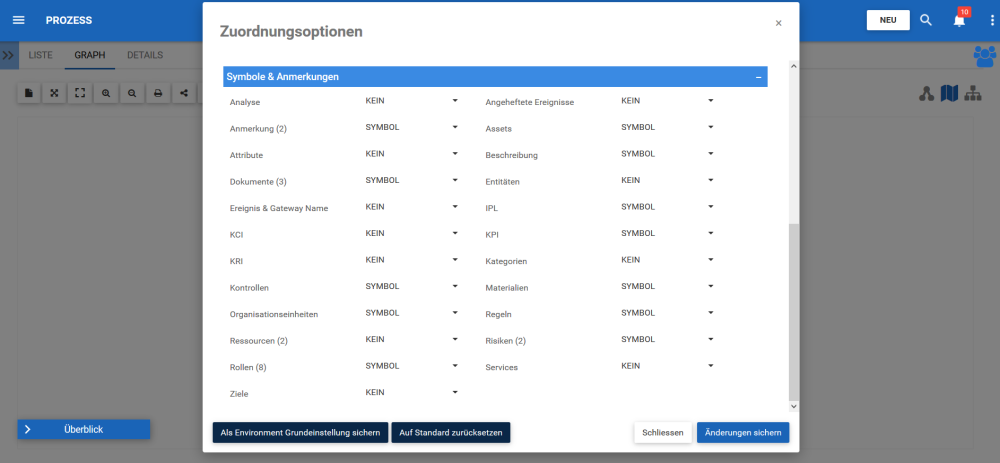Screen dimensions: 1000x463
Task: Click the NEU button
Action: [x=888, y=20]
